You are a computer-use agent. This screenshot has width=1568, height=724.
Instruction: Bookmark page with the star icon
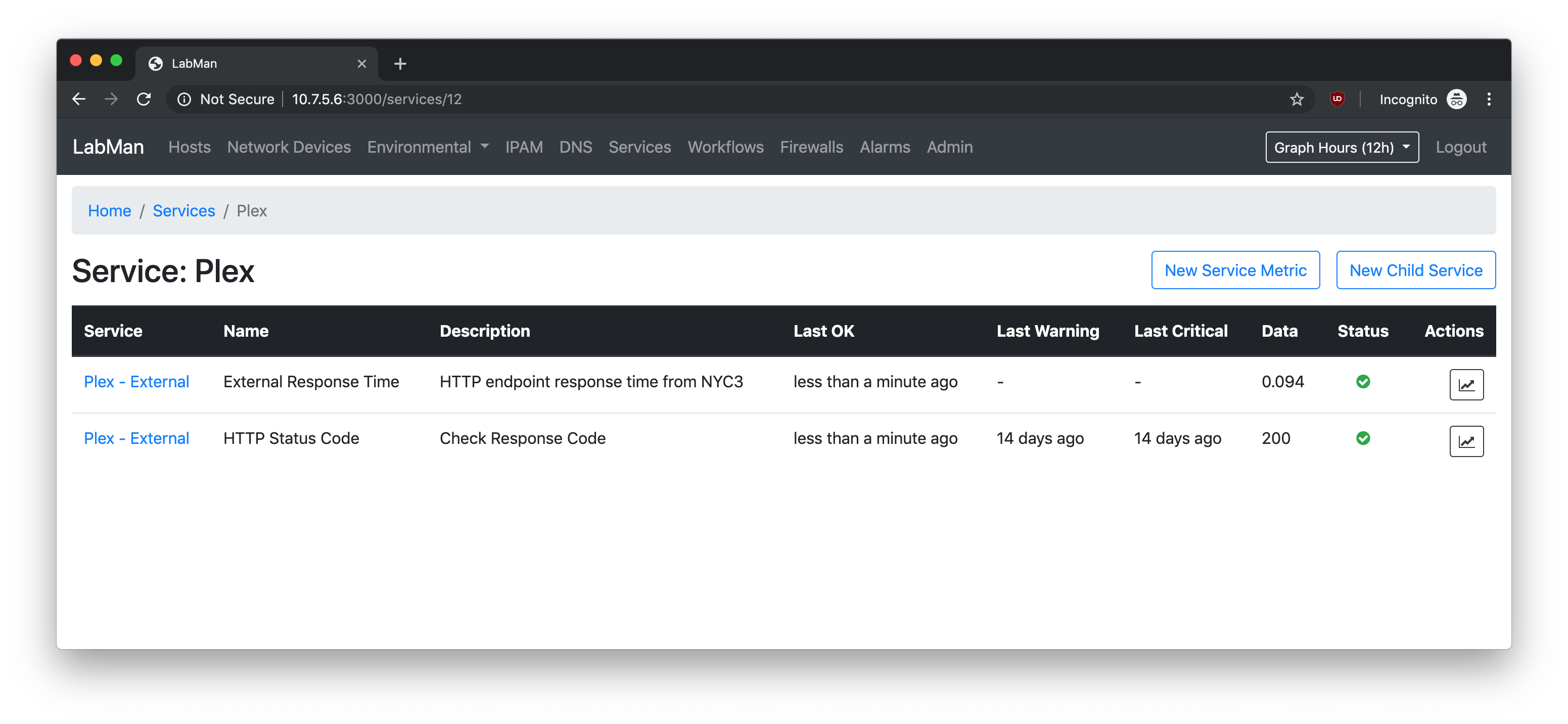pyautogui.click(x=1297, y=99)
